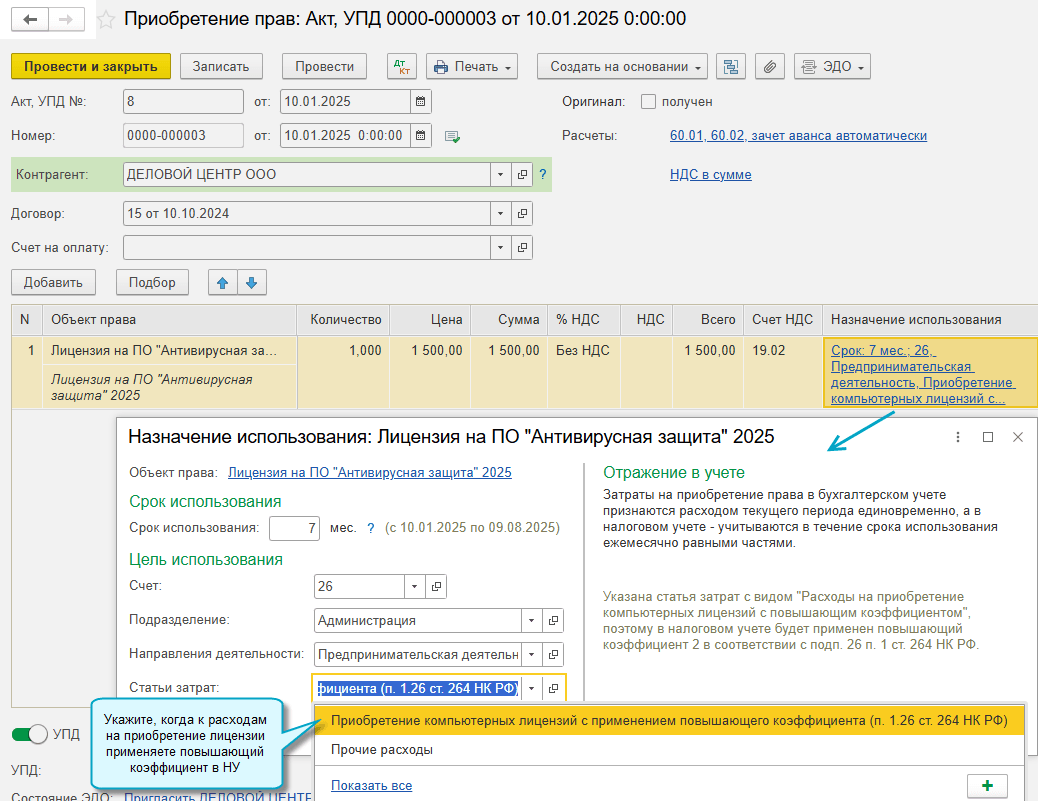Open the document structure and relations icon
The image size is (1038, 801).
(x=731, y=66)
